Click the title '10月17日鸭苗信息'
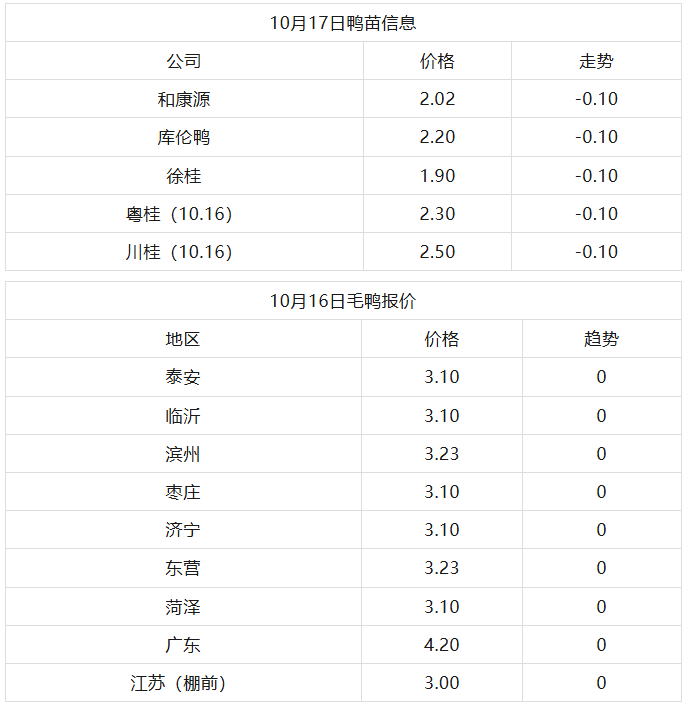 coord(343,23)
